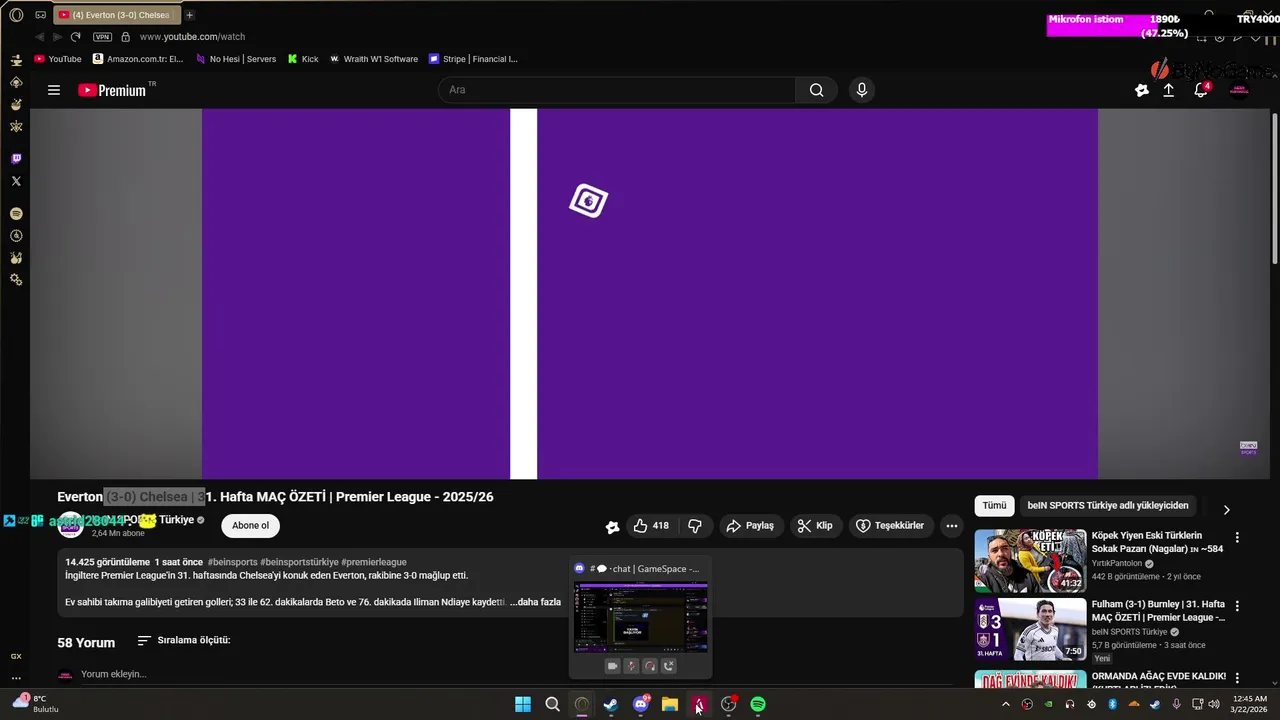Click the YouTube search magnifier button
This screenshot has width=1280, height=720.
click(817, 90)
